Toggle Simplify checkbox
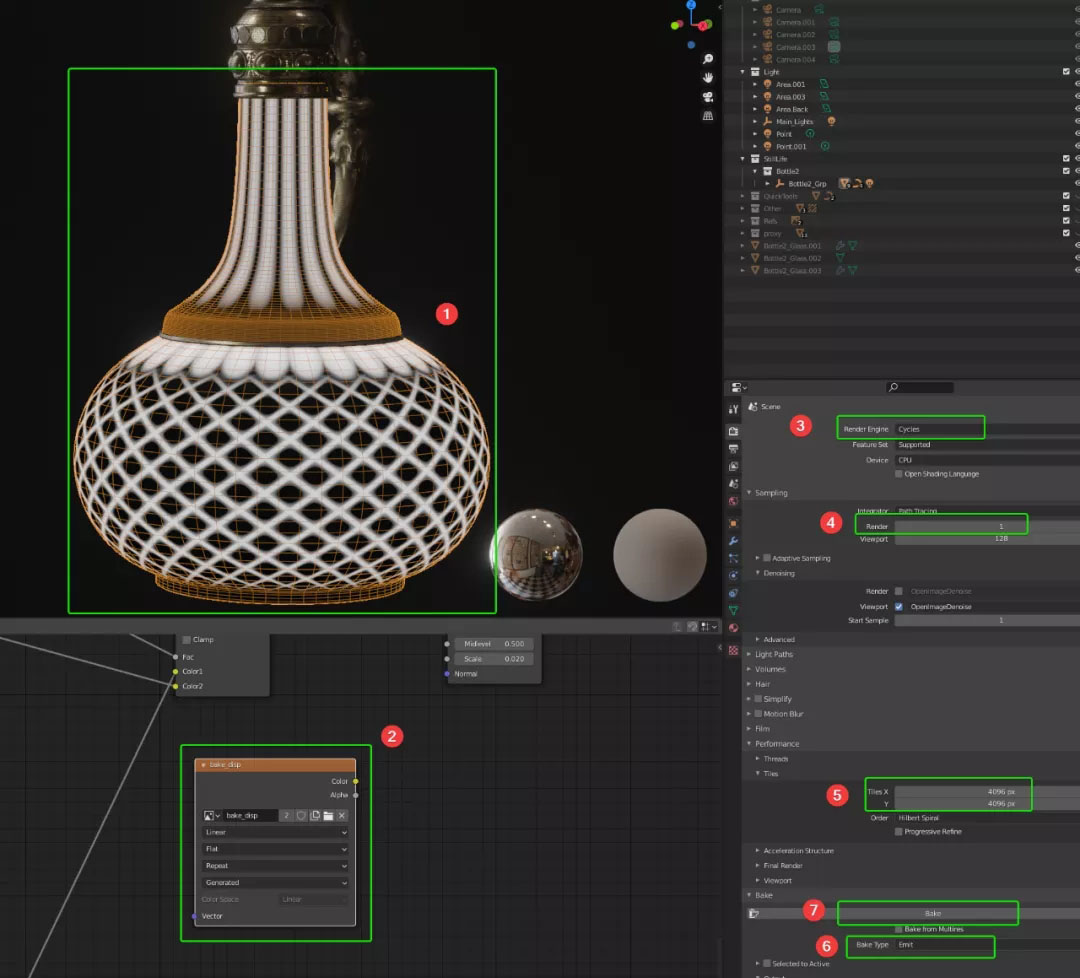The width and height of the screenshot is (1080, 978). coord(758,698)
